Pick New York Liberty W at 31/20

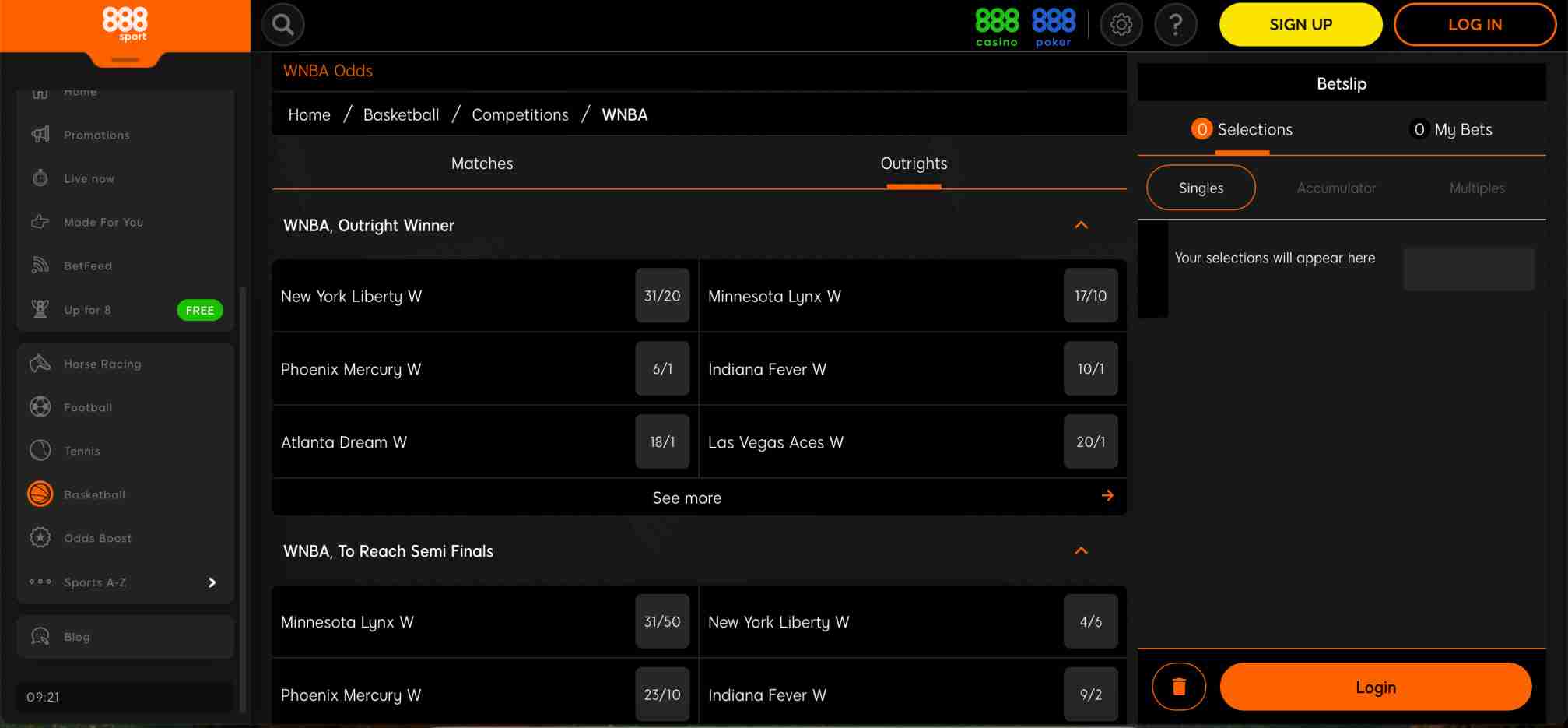[x=662, y=296]
